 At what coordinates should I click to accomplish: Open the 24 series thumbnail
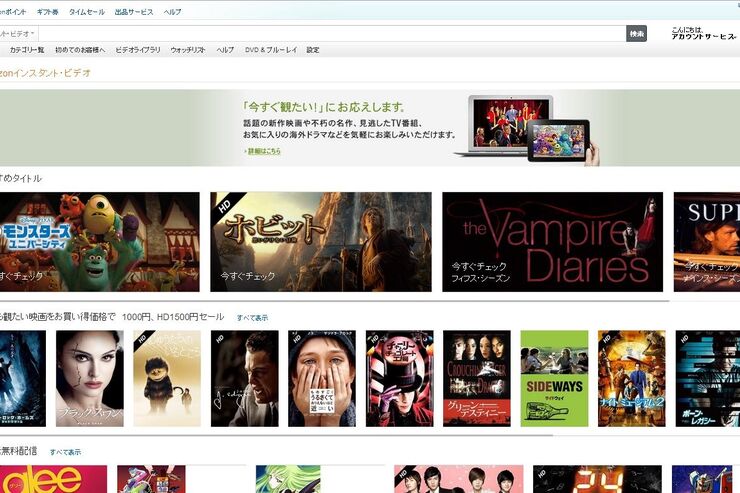(x=597, y=479)
